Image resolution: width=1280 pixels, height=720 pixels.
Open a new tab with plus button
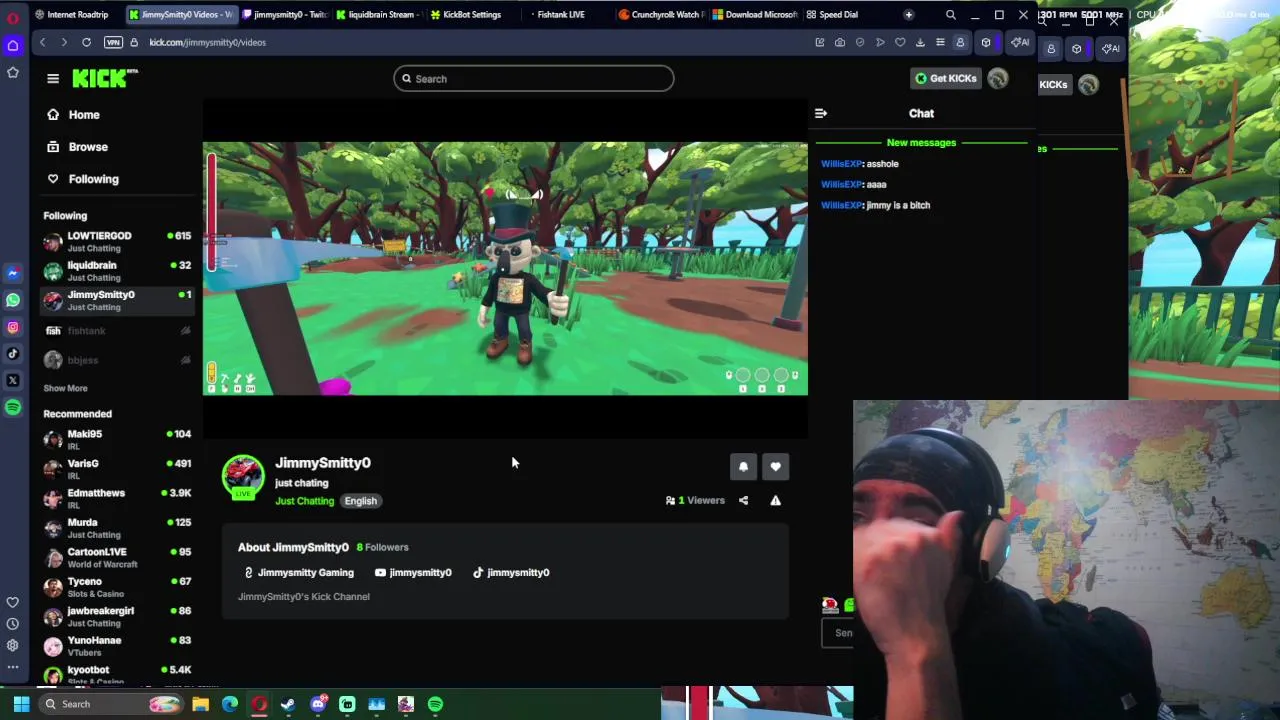(x=908, y=15)
